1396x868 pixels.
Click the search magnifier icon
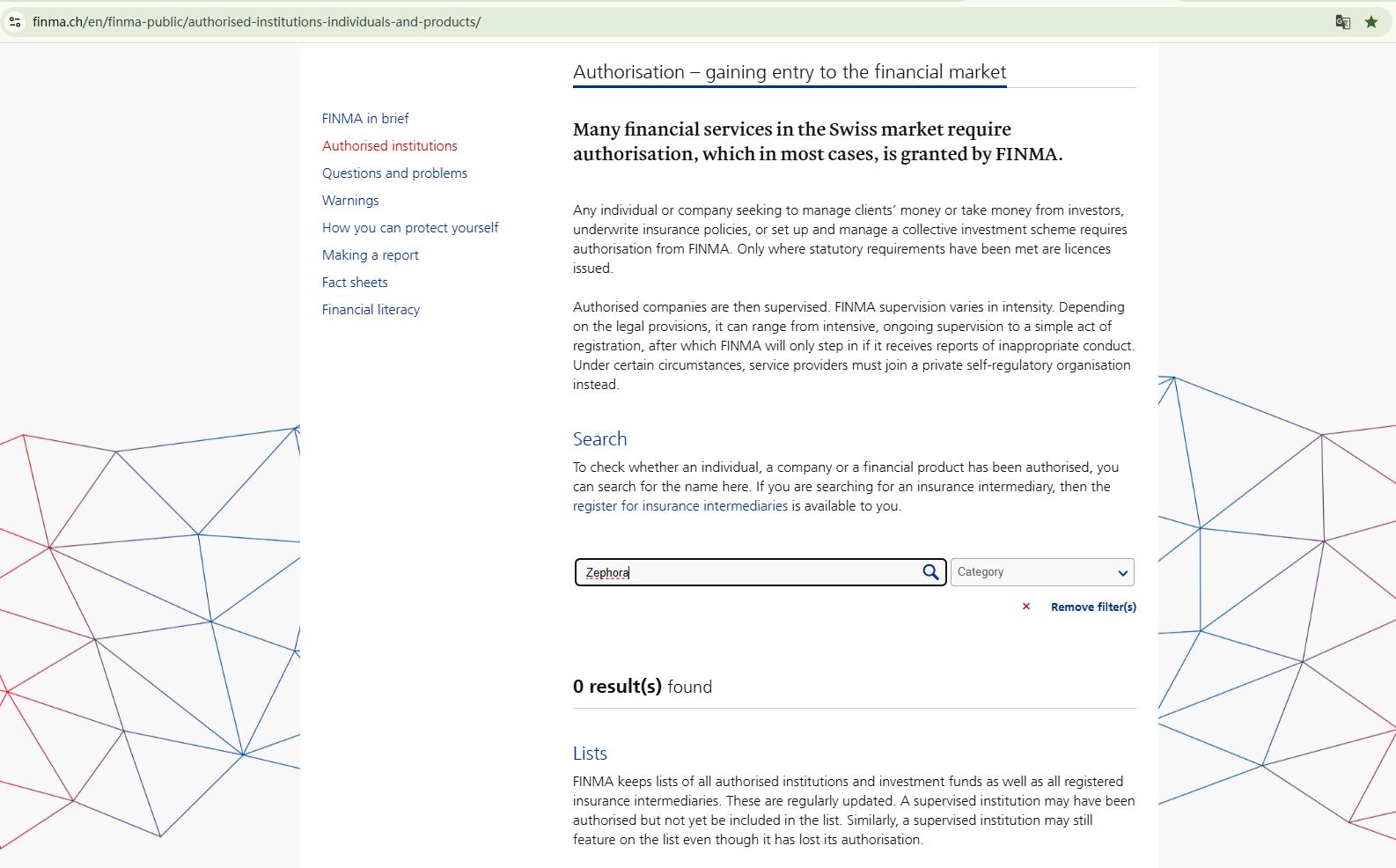(x=930, y=572)
